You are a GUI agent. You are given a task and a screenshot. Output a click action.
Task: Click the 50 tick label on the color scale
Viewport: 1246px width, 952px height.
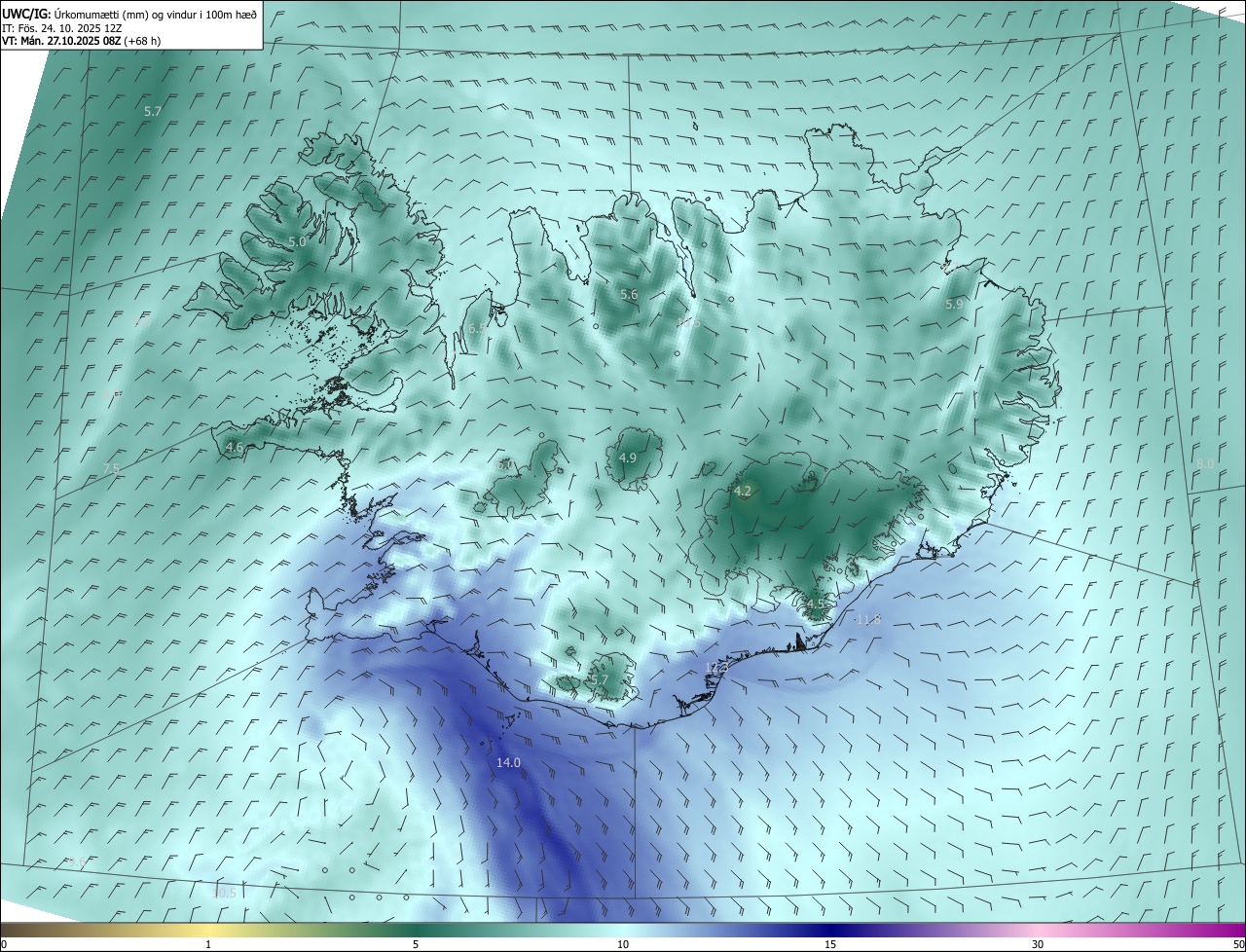point(1238,944)
